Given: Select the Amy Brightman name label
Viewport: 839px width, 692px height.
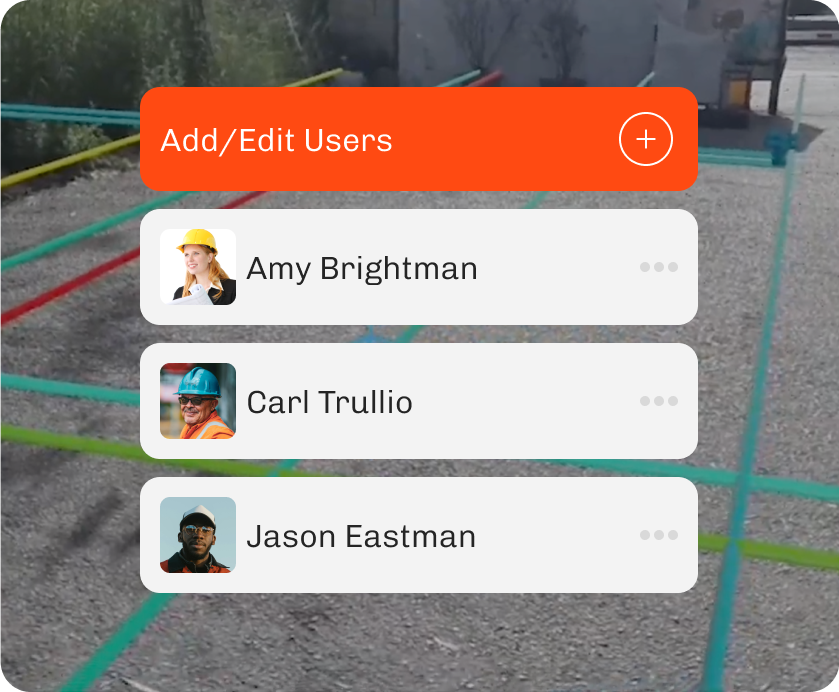Looking at the screenshot, I should [362, 269].
